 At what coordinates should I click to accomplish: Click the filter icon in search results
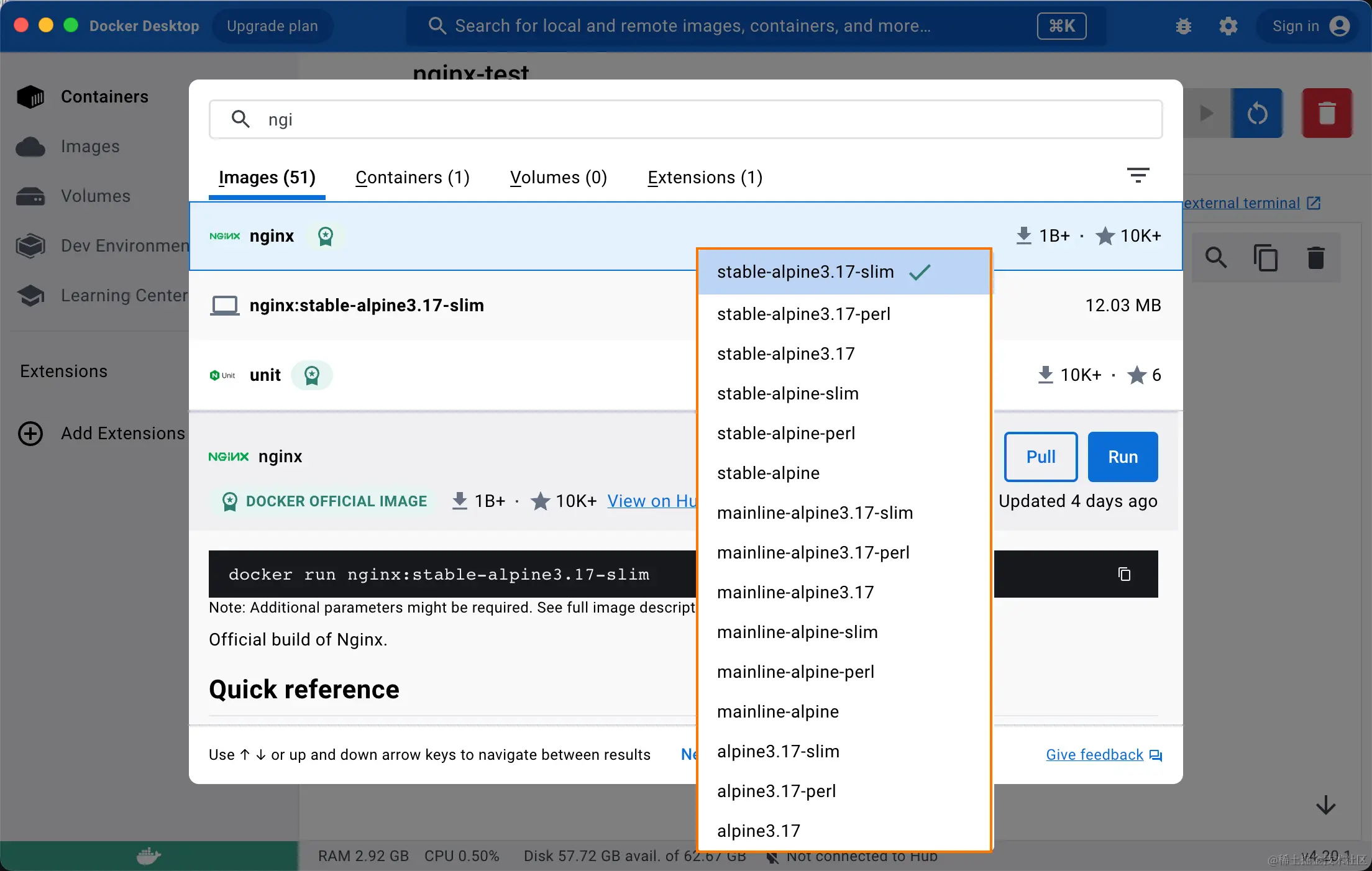pos(1138,176)
